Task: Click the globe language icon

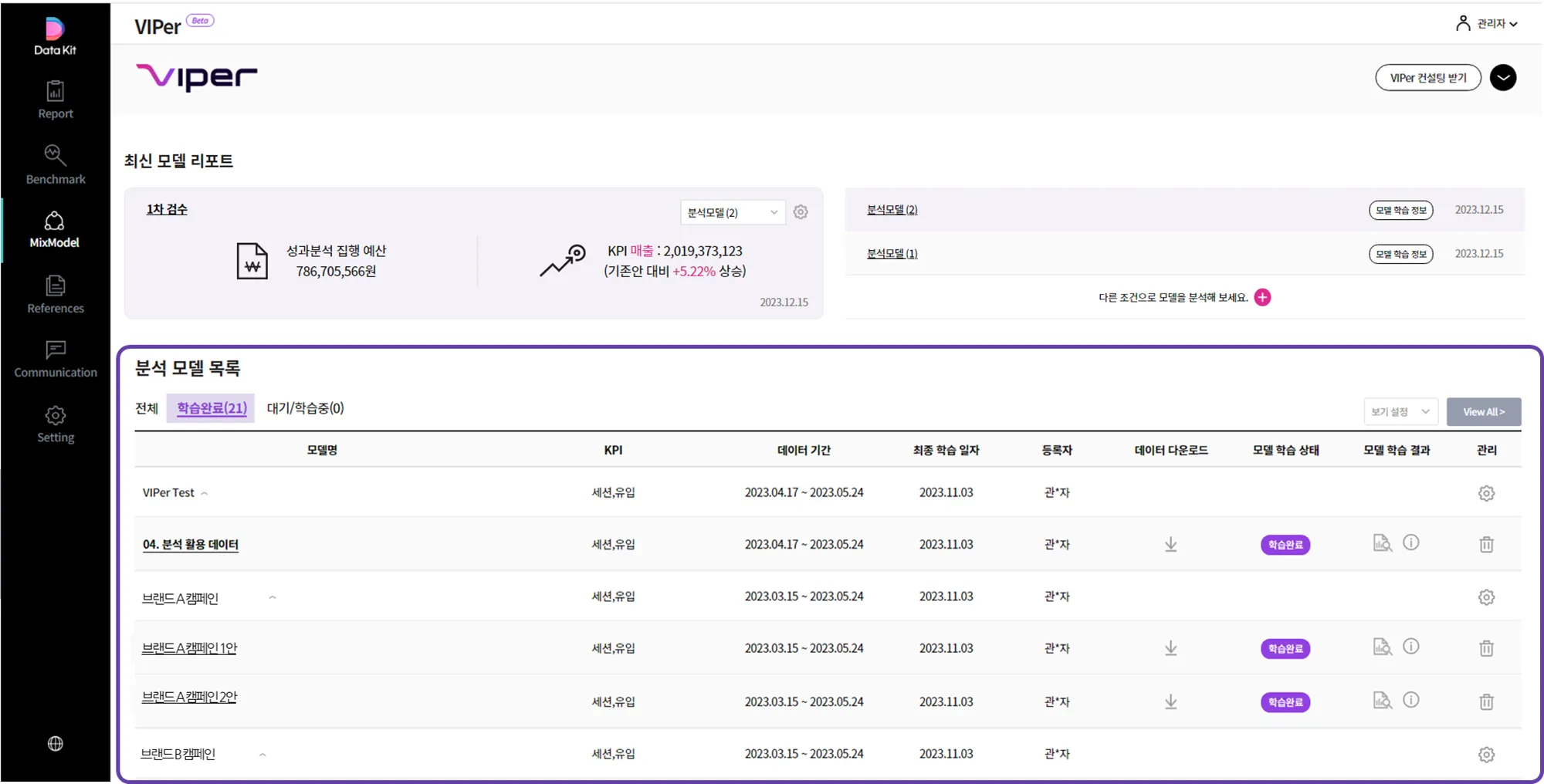Action: 55,744
